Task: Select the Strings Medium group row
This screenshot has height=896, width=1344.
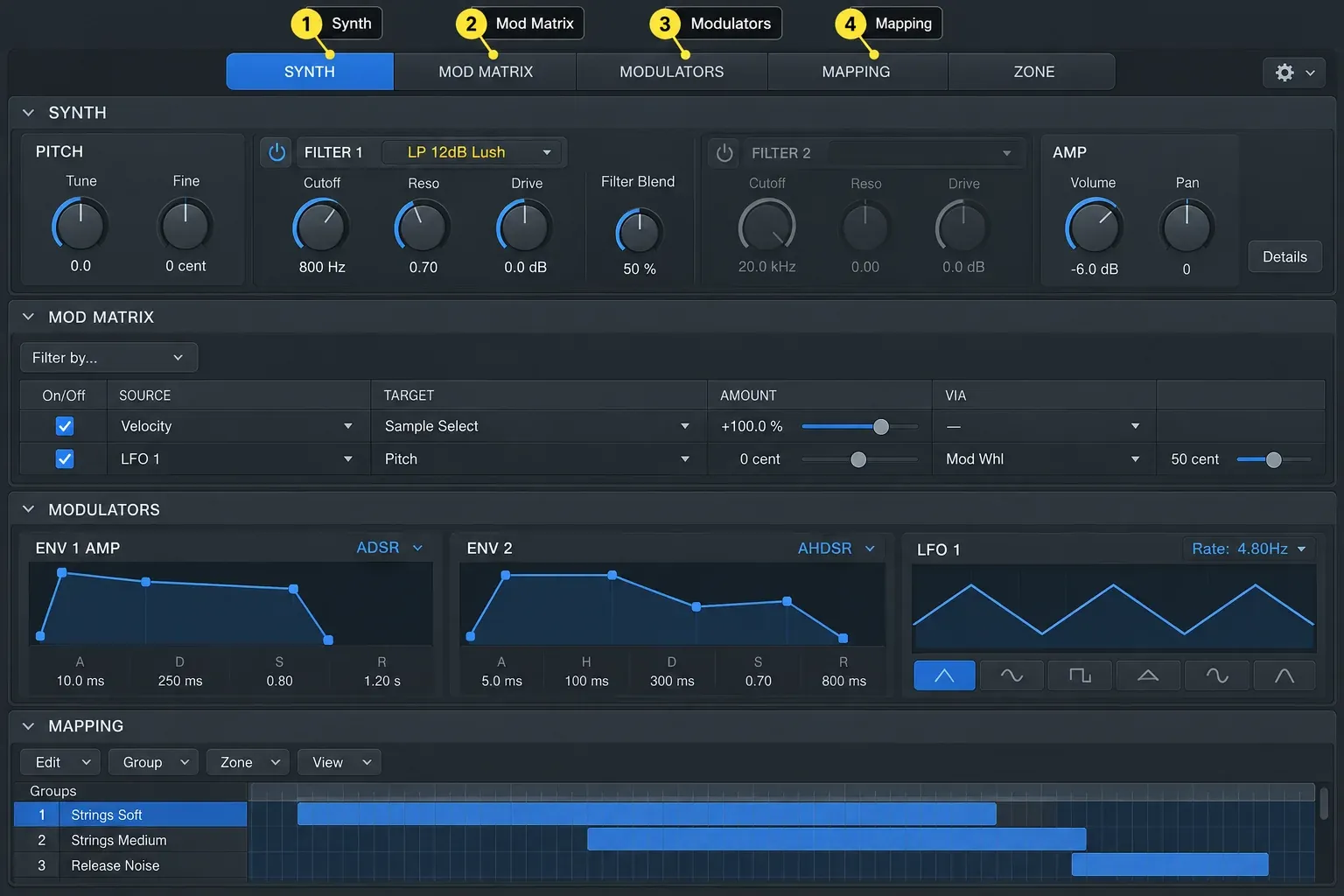Action: click(130, 840)
